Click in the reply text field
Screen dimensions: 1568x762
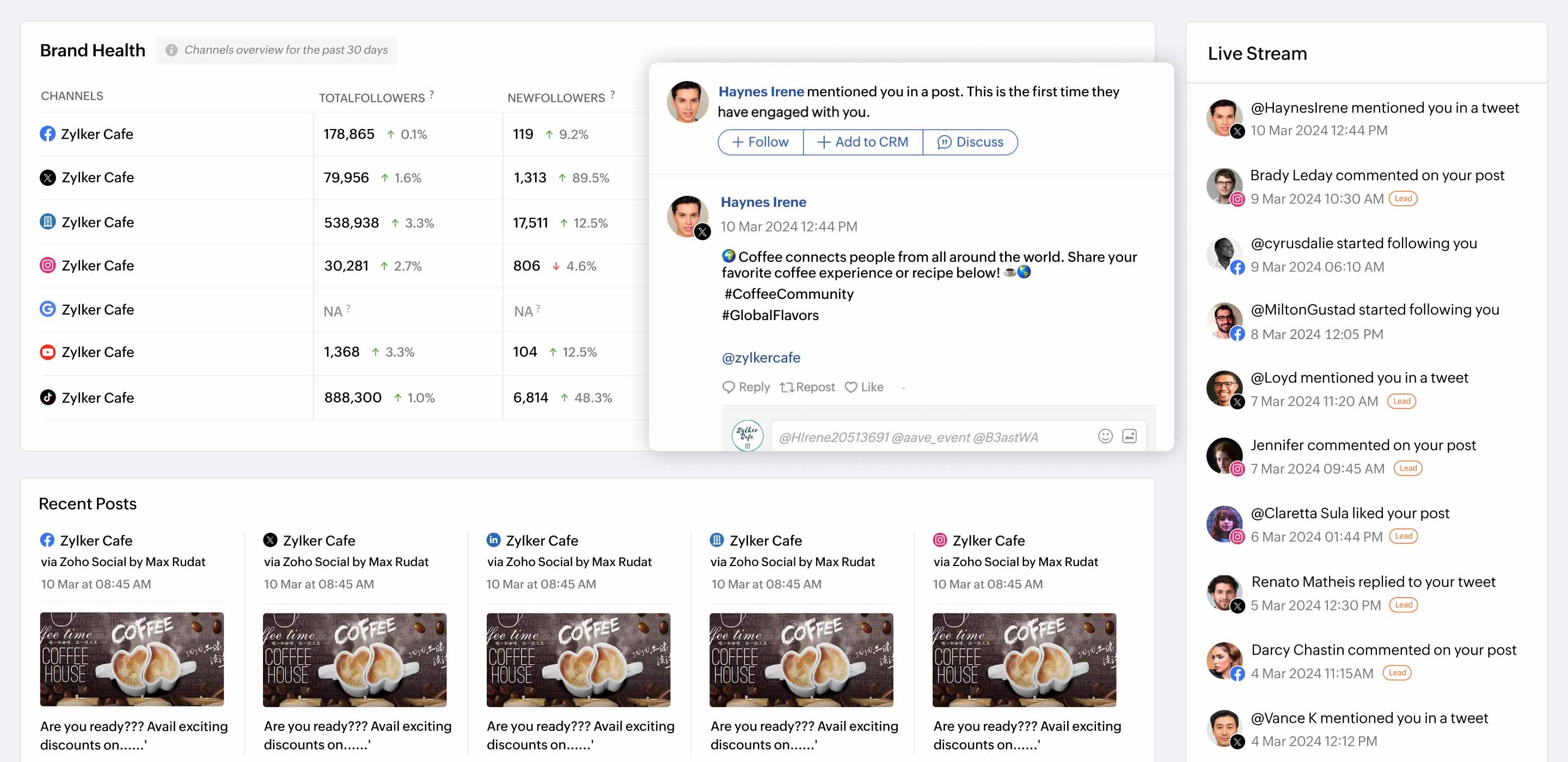click(925, 437)
